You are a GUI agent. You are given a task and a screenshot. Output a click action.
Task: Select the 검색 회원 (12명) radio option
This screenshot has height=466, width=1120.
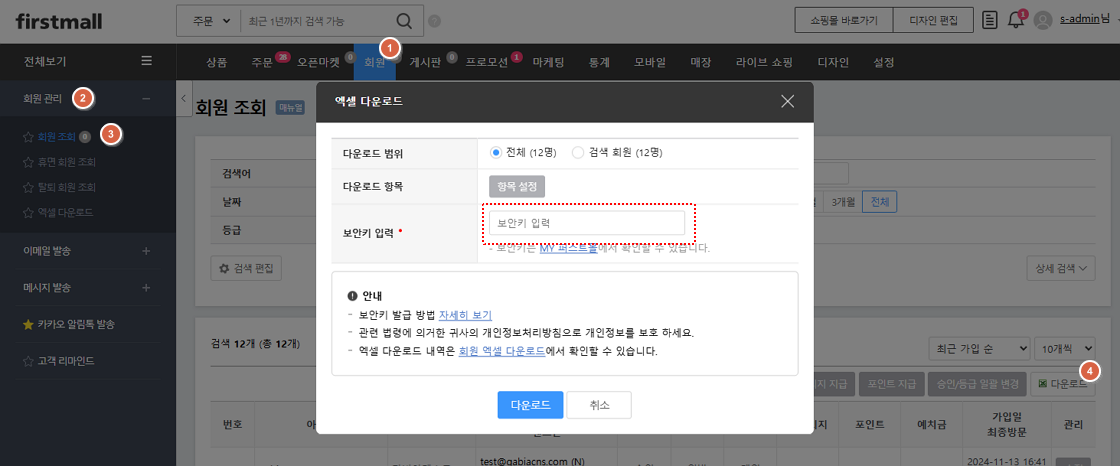click(x=577, y=153)
